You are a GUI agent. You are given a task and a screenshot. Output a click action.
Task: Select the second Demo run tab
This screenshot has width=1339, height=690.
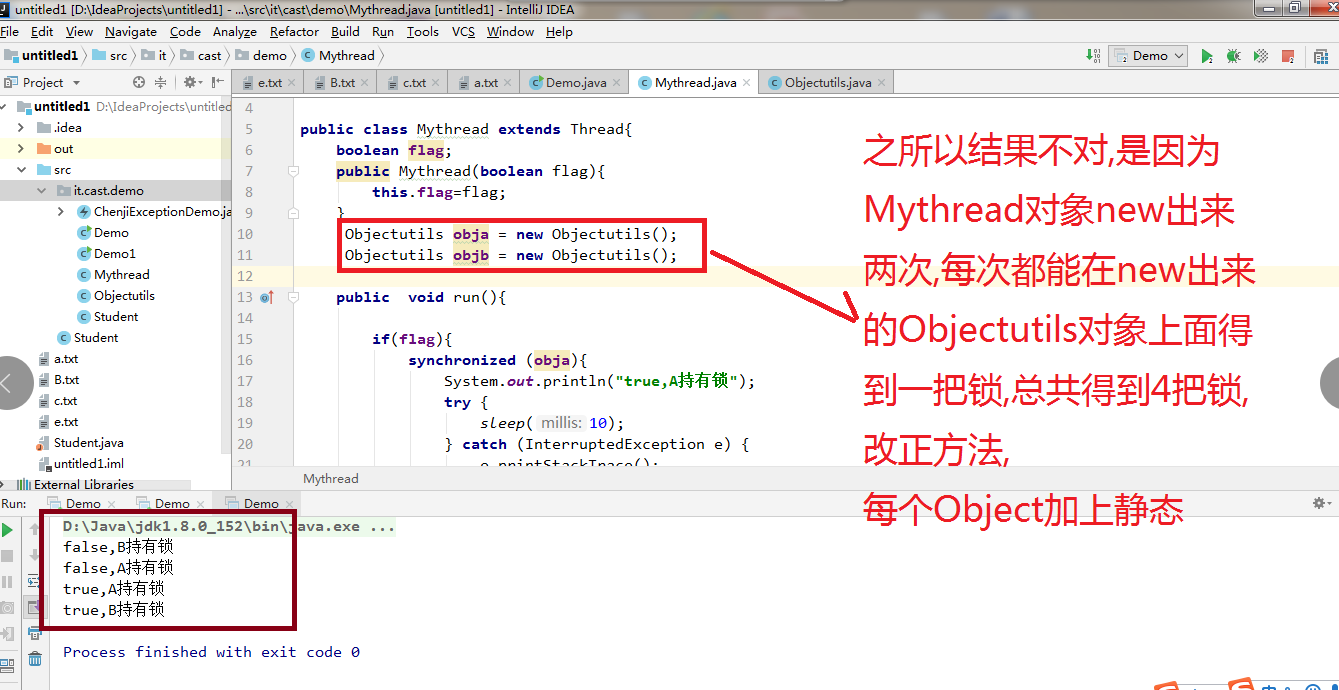point(170,503)
